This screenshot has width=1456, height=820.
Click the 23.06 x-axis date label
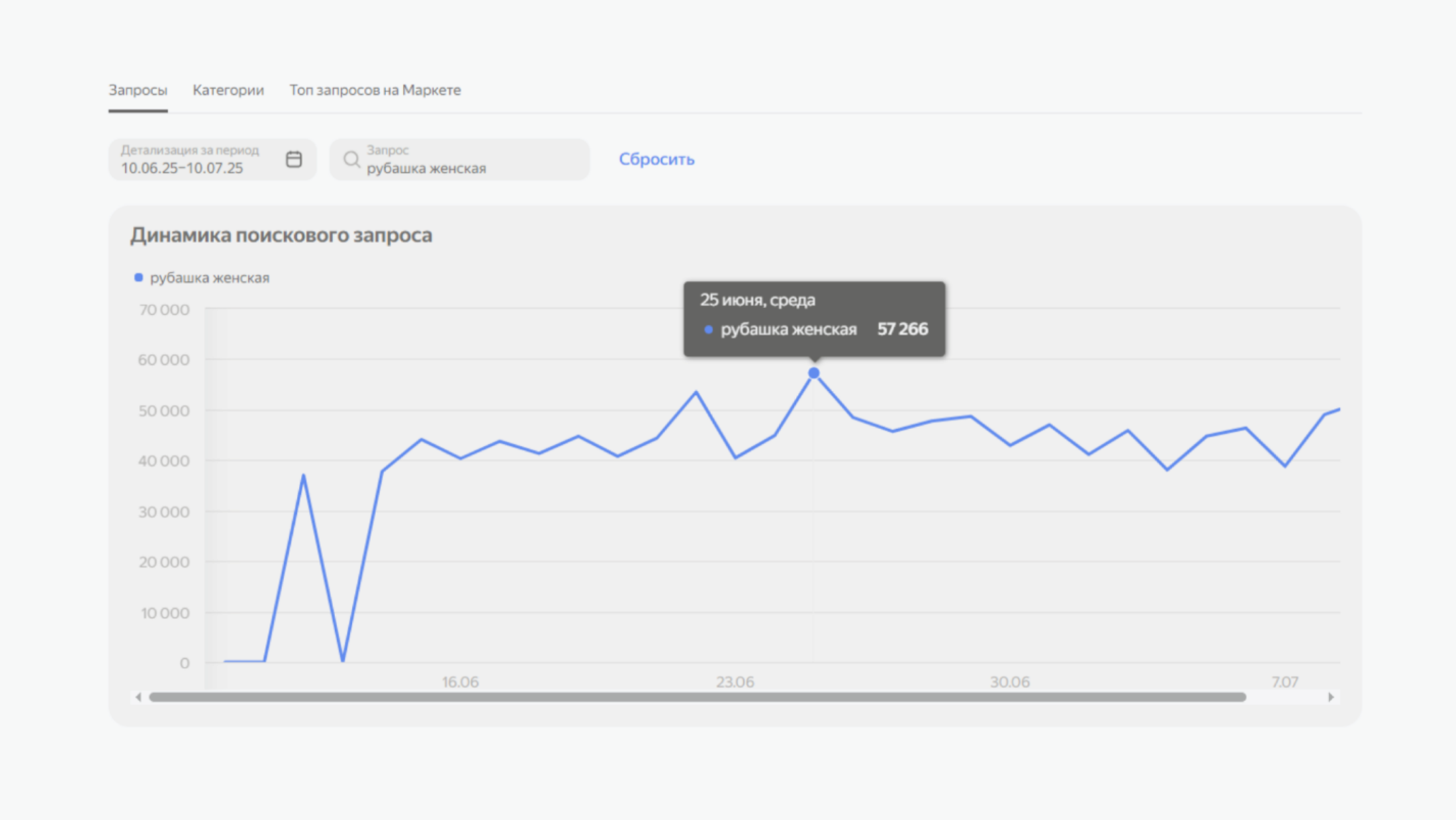tap(735, 682)
